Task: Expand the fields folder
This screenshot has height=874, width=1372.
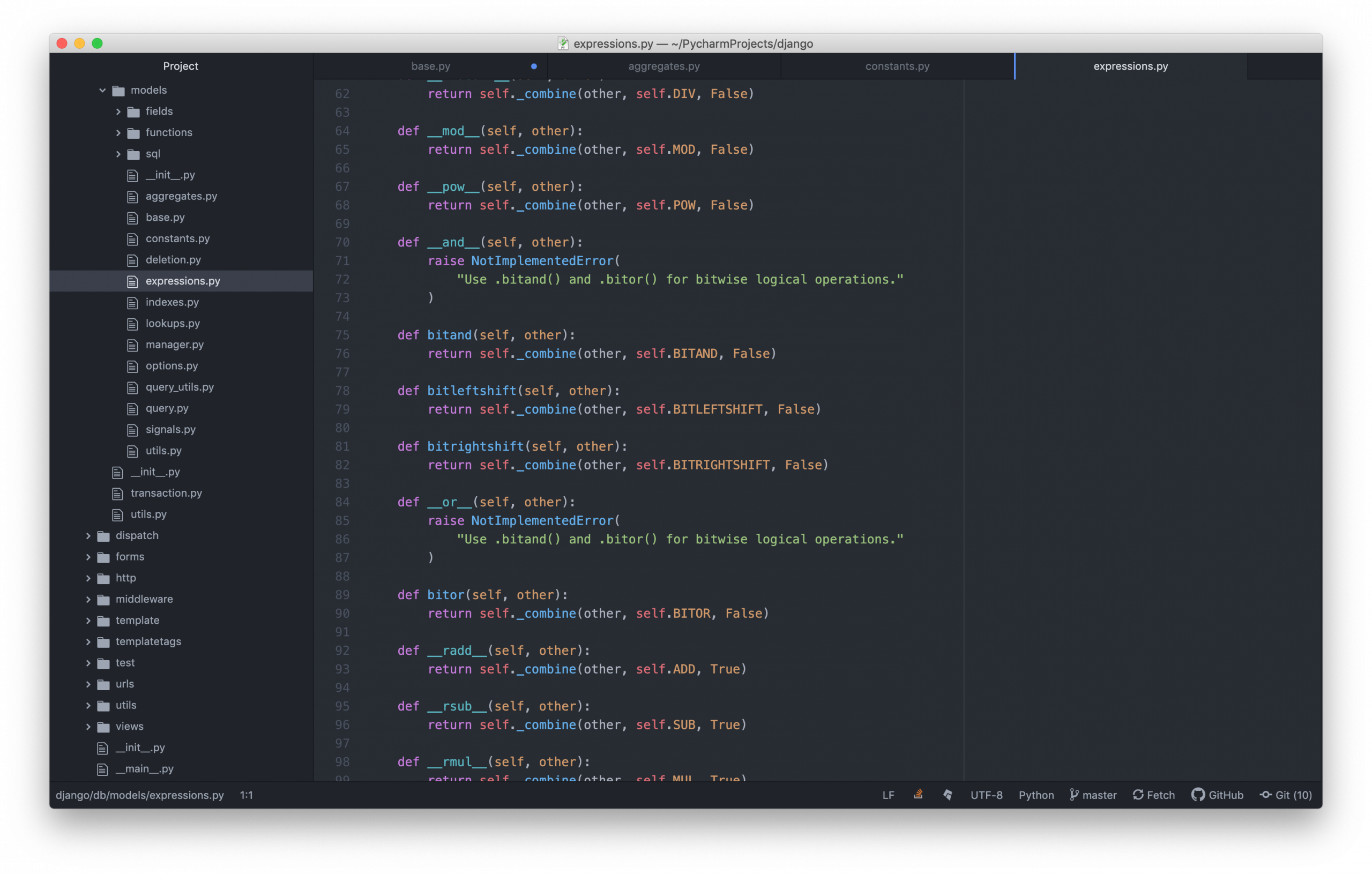Action: coord(118,111)
